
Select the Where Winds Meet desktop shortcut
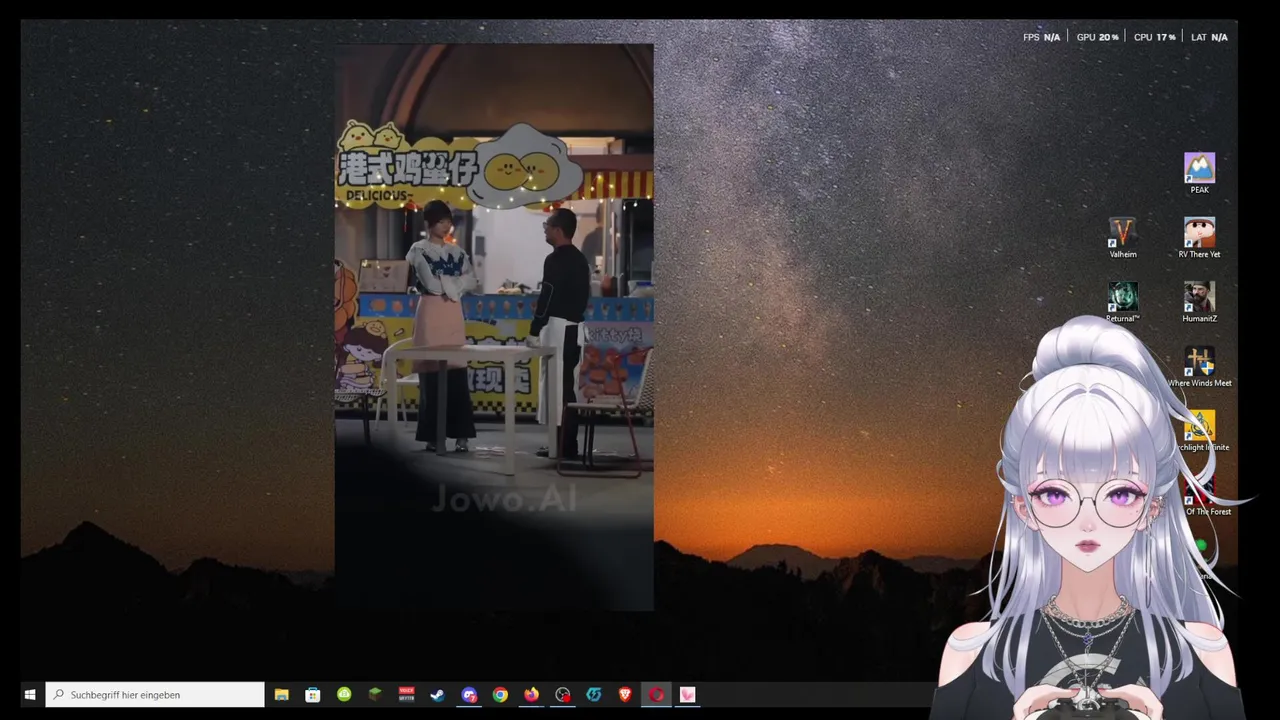tap(1199, 367)
